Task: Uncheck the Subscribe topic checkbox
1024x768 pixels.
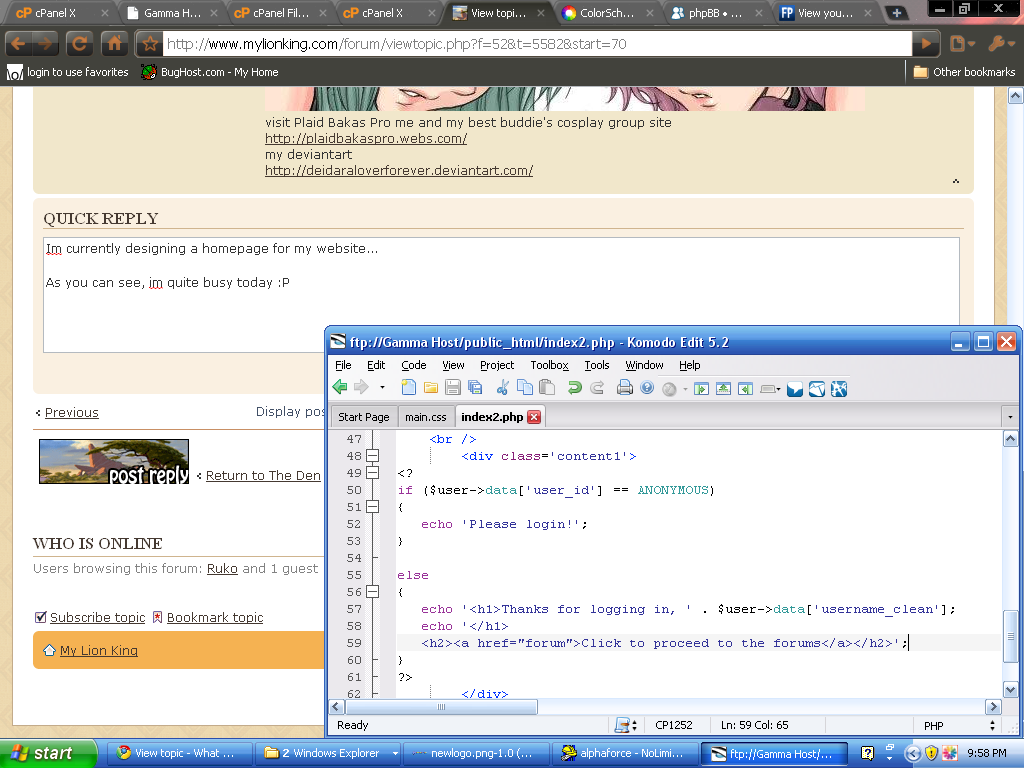Action: 41,617
